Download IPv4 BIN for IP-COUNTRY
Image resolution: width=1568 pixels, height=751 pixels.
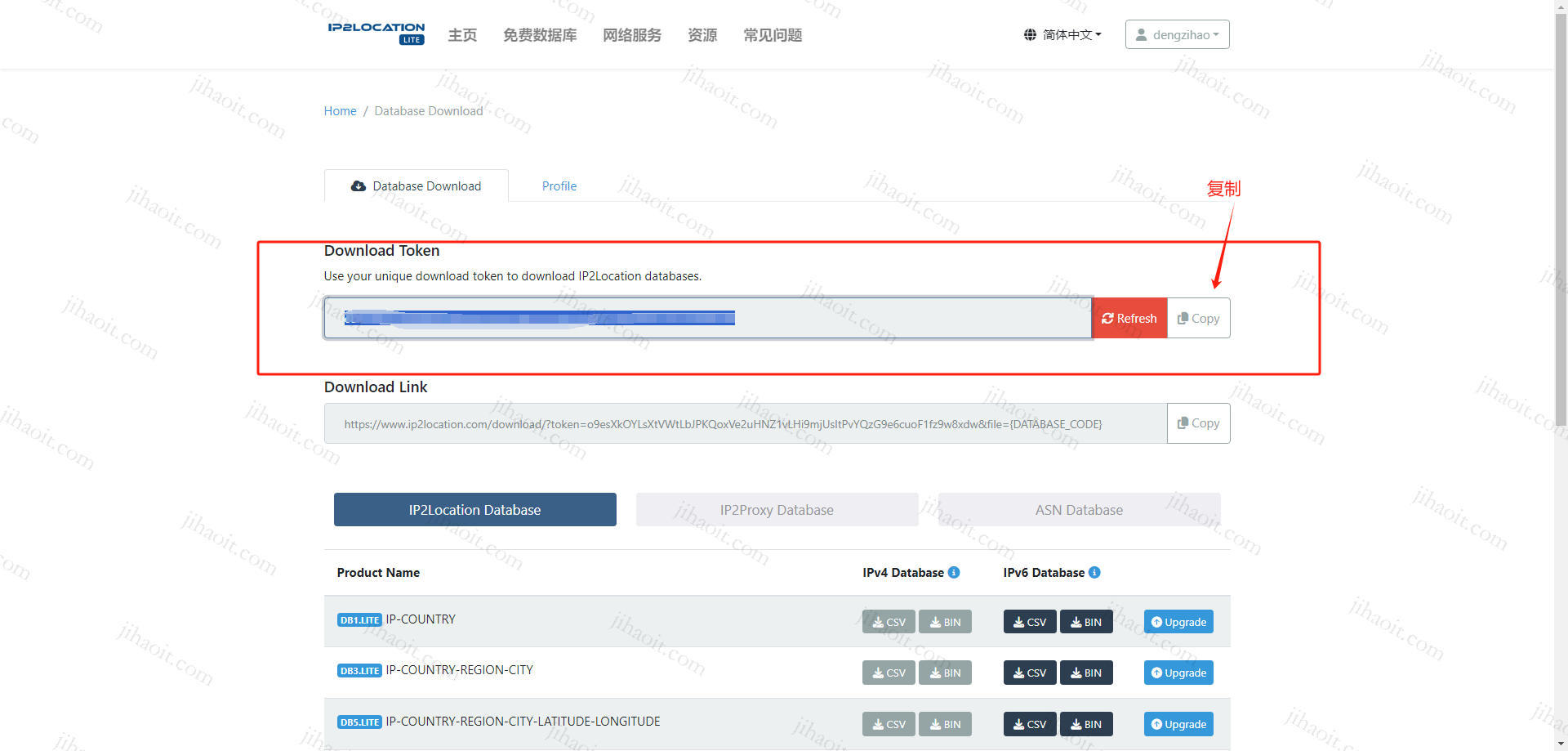click(x=945, y=622)
